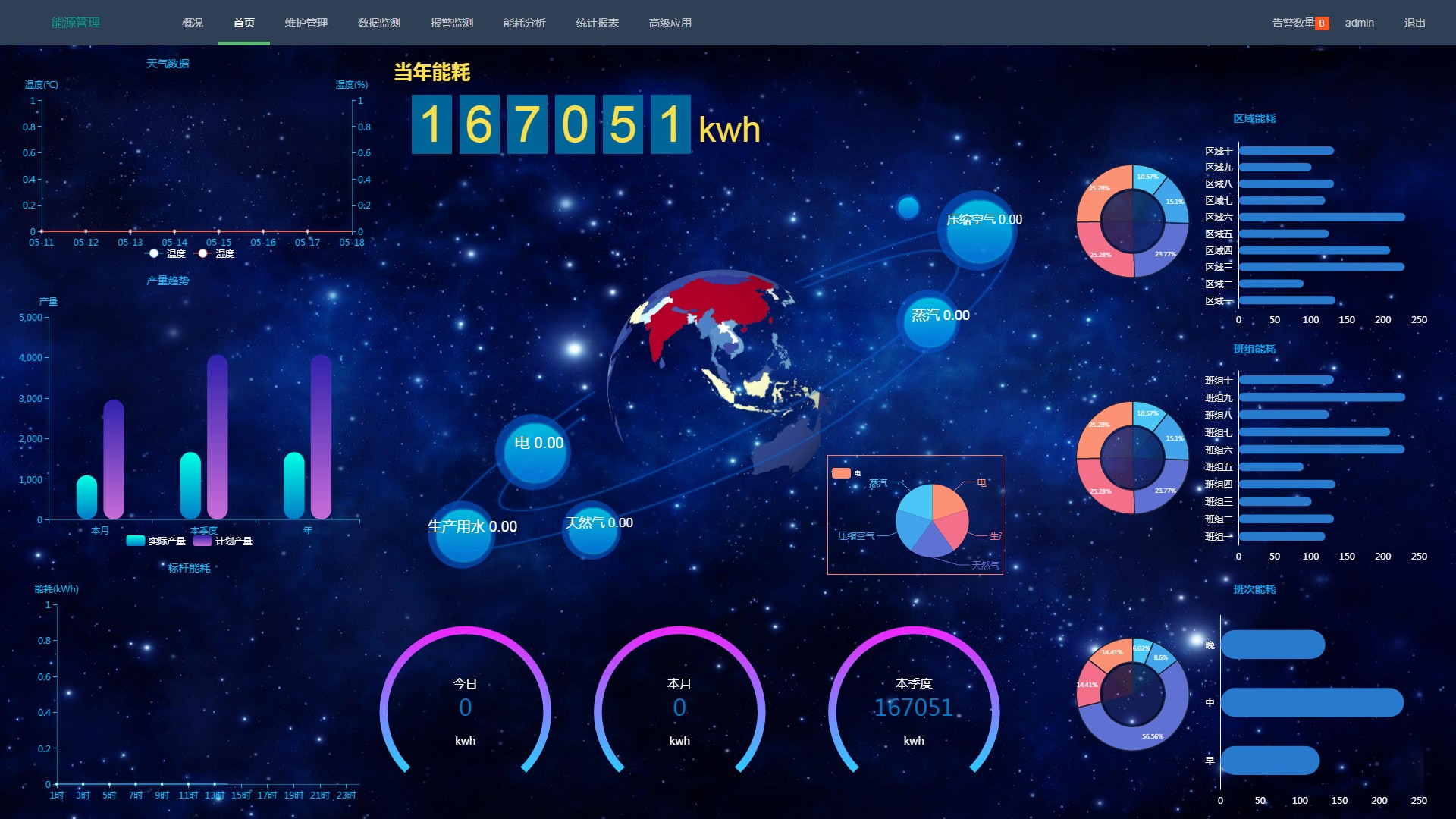Click the alarm count badge
1456x819 pixels.
point(1321,24)
